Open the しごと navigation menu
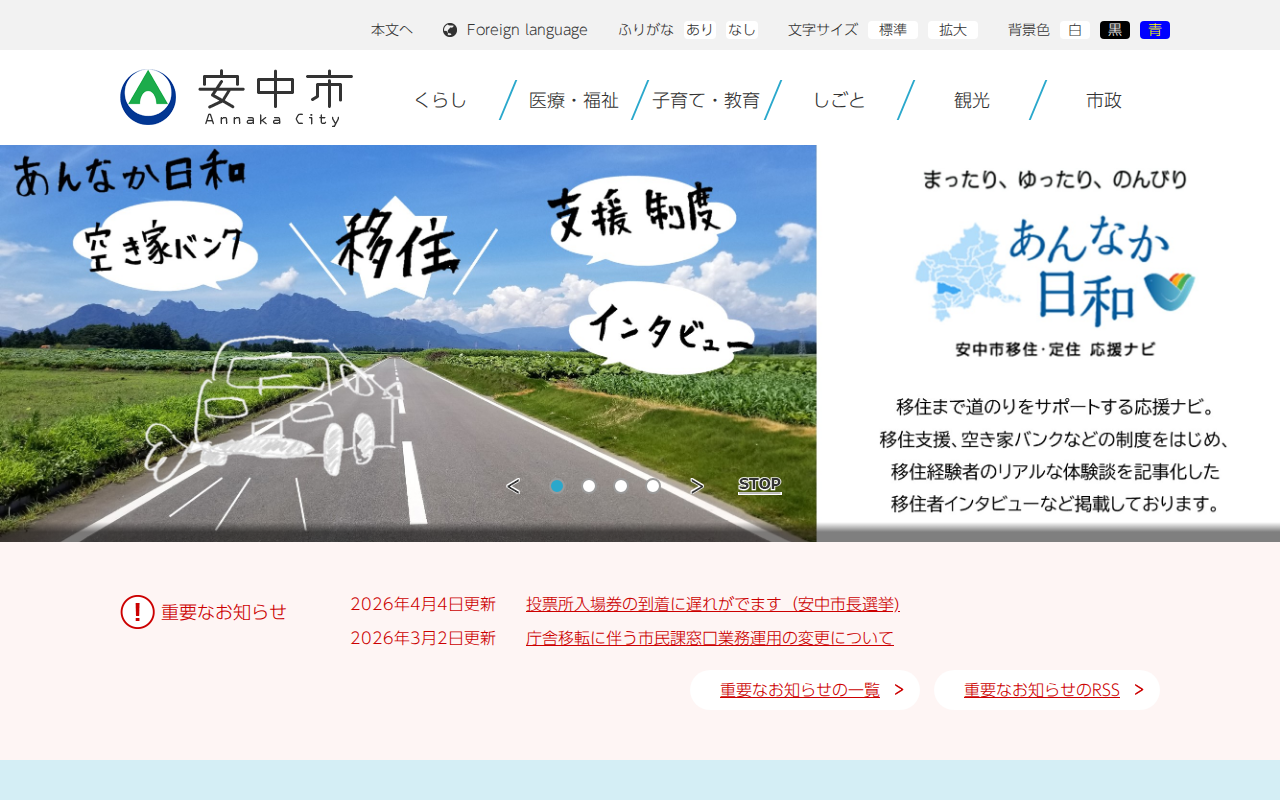The width and height of the screenshot is (1280, 800). coord(839,99)
